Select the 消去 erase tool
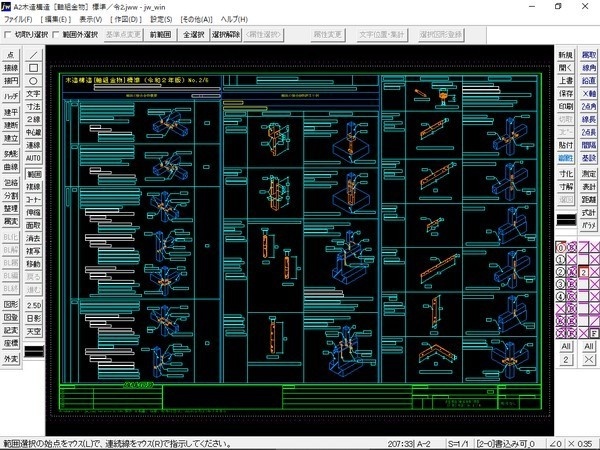600x450 pixels. pyautogui.click(x=33, y=238)
